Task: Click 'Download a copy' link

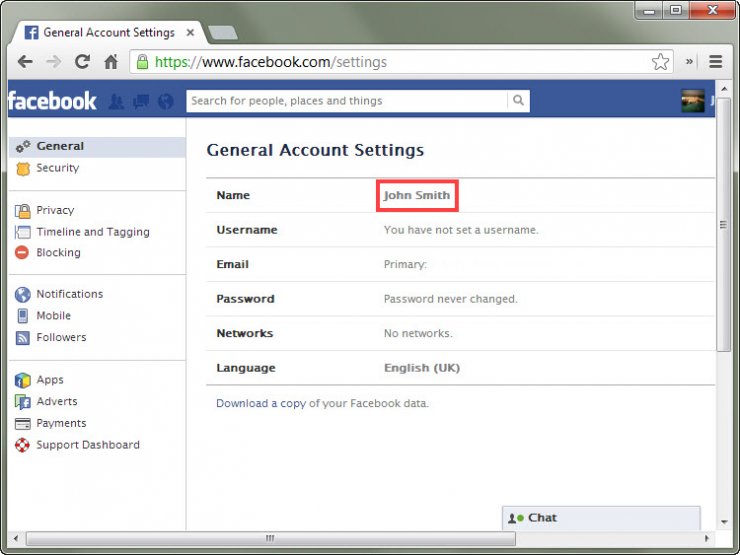Action: click(261, 404)
